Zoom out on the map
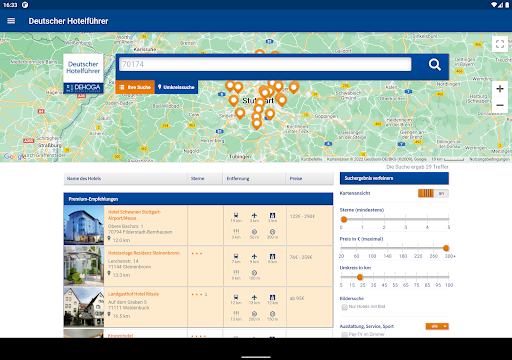This screenshot has width=512, height=360. tap(500, 105)
